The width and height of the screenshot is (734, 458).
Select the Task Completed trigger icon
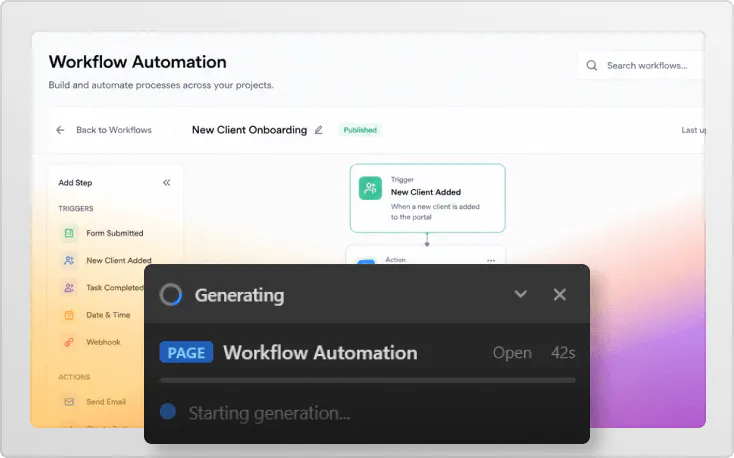[x=69, y=288]
